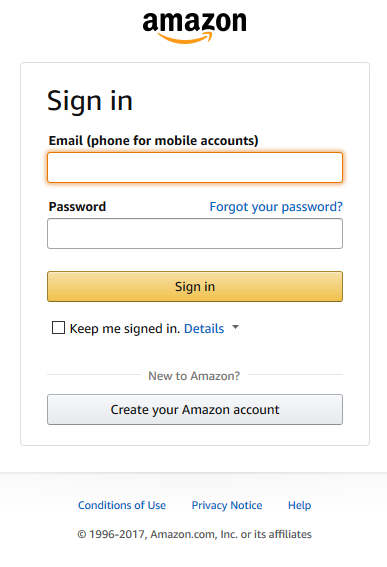Click the yellow Sign in button
Viewport: 387px width, 567px height.
click(x=195, y=286)
